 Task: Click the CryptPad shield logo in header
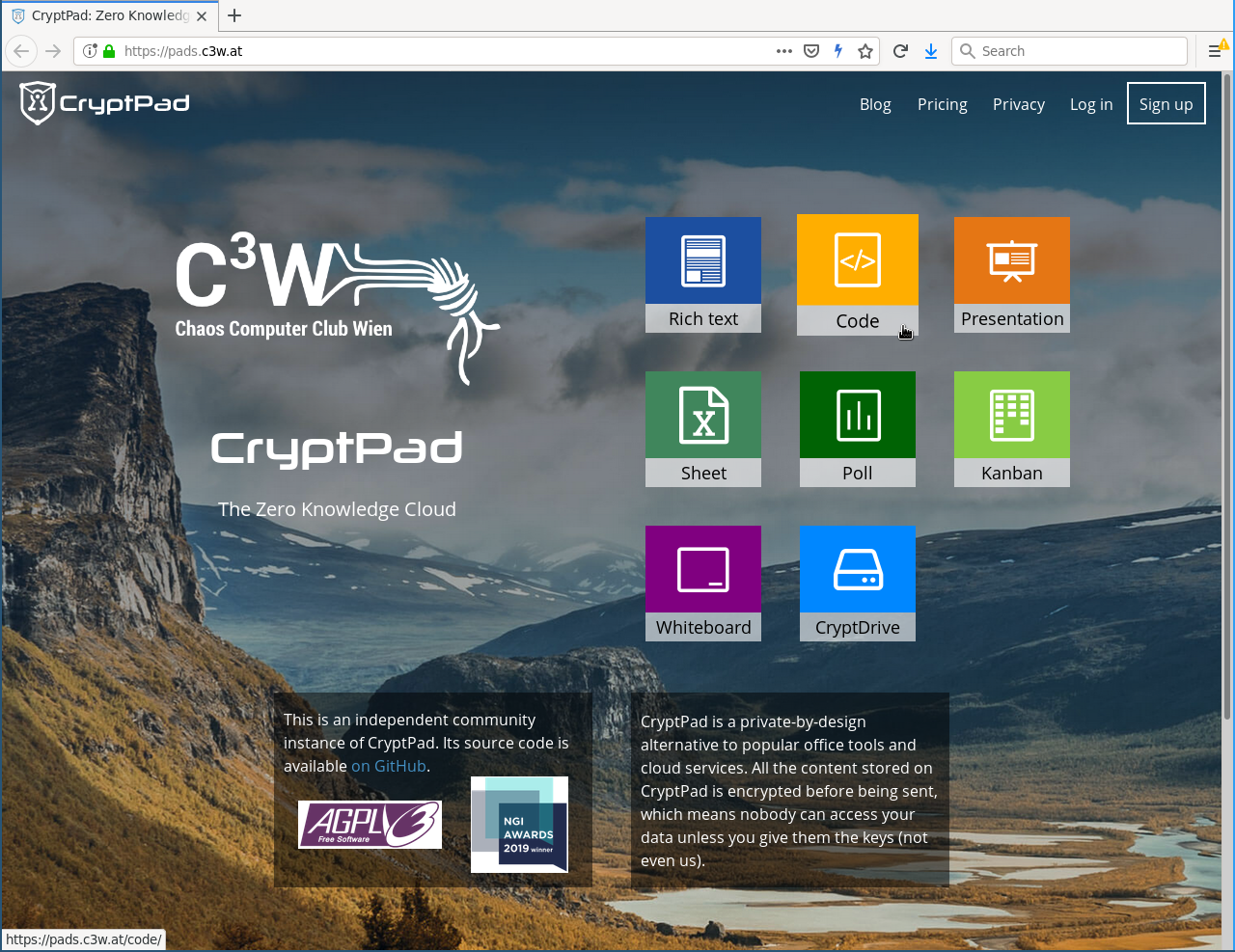click(x=104, y=103)
